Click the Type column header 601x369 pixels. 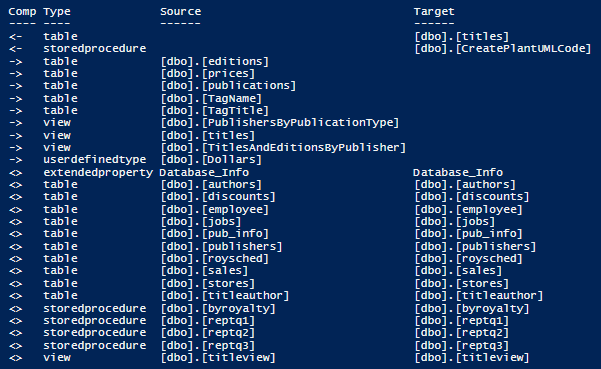point(57,12)
